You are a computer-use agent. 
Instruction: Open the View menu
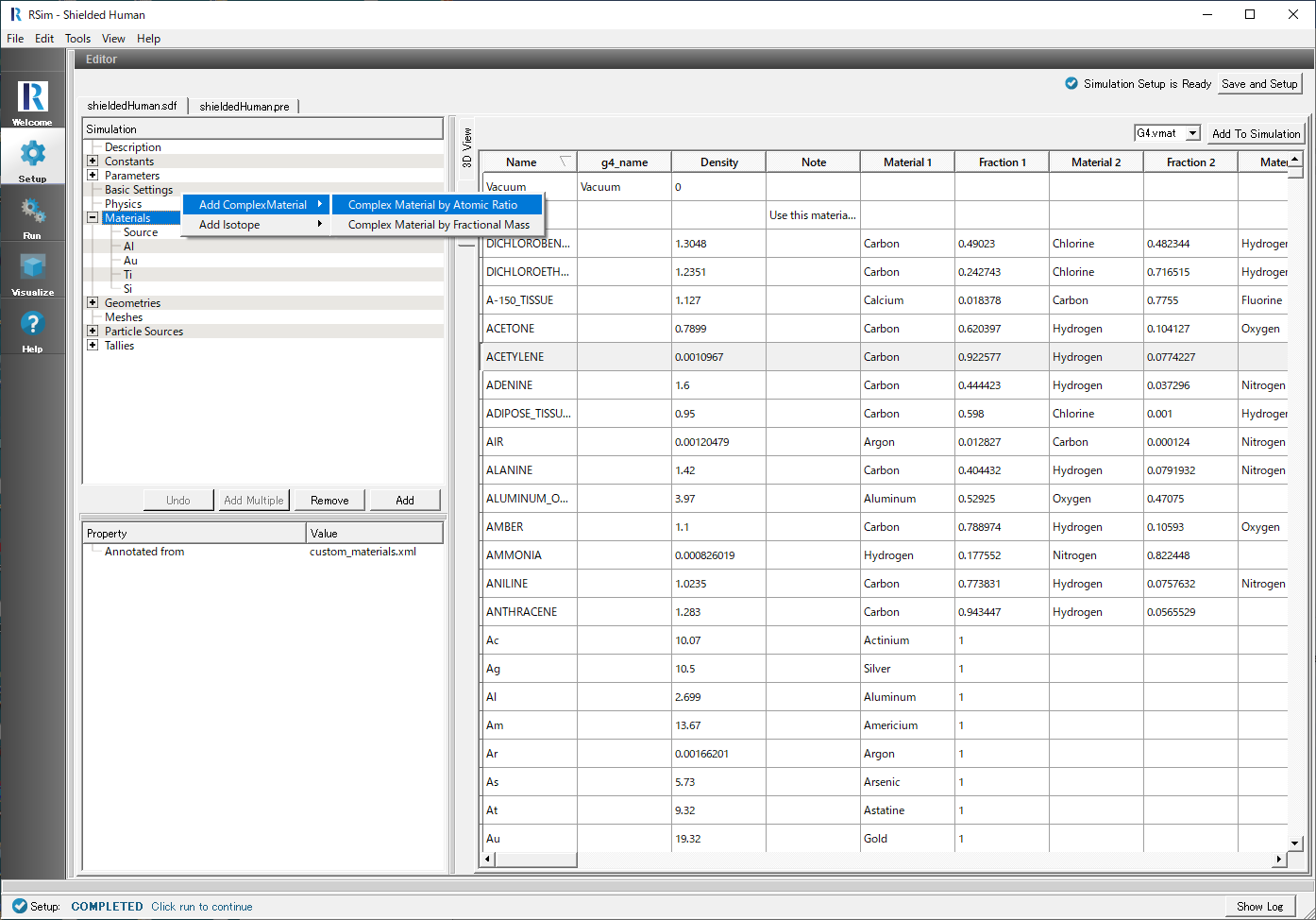click(x=113, y=39)
